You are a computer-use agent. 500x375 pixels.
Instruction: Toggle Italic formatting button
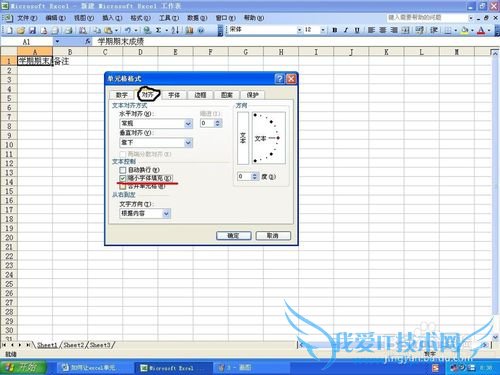click(346, 30)
